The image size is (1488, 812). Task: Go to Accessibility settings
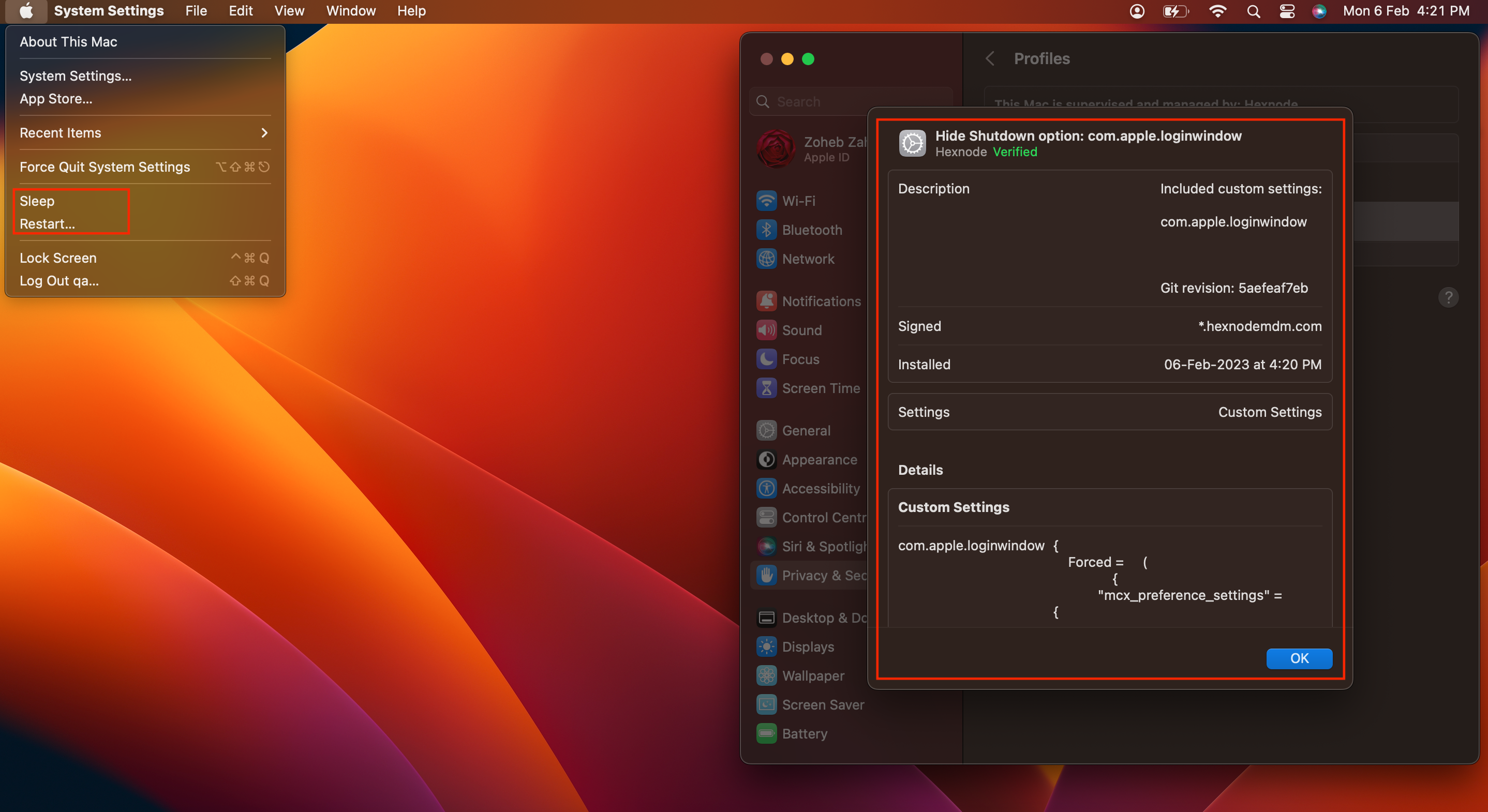click(810, 489)
